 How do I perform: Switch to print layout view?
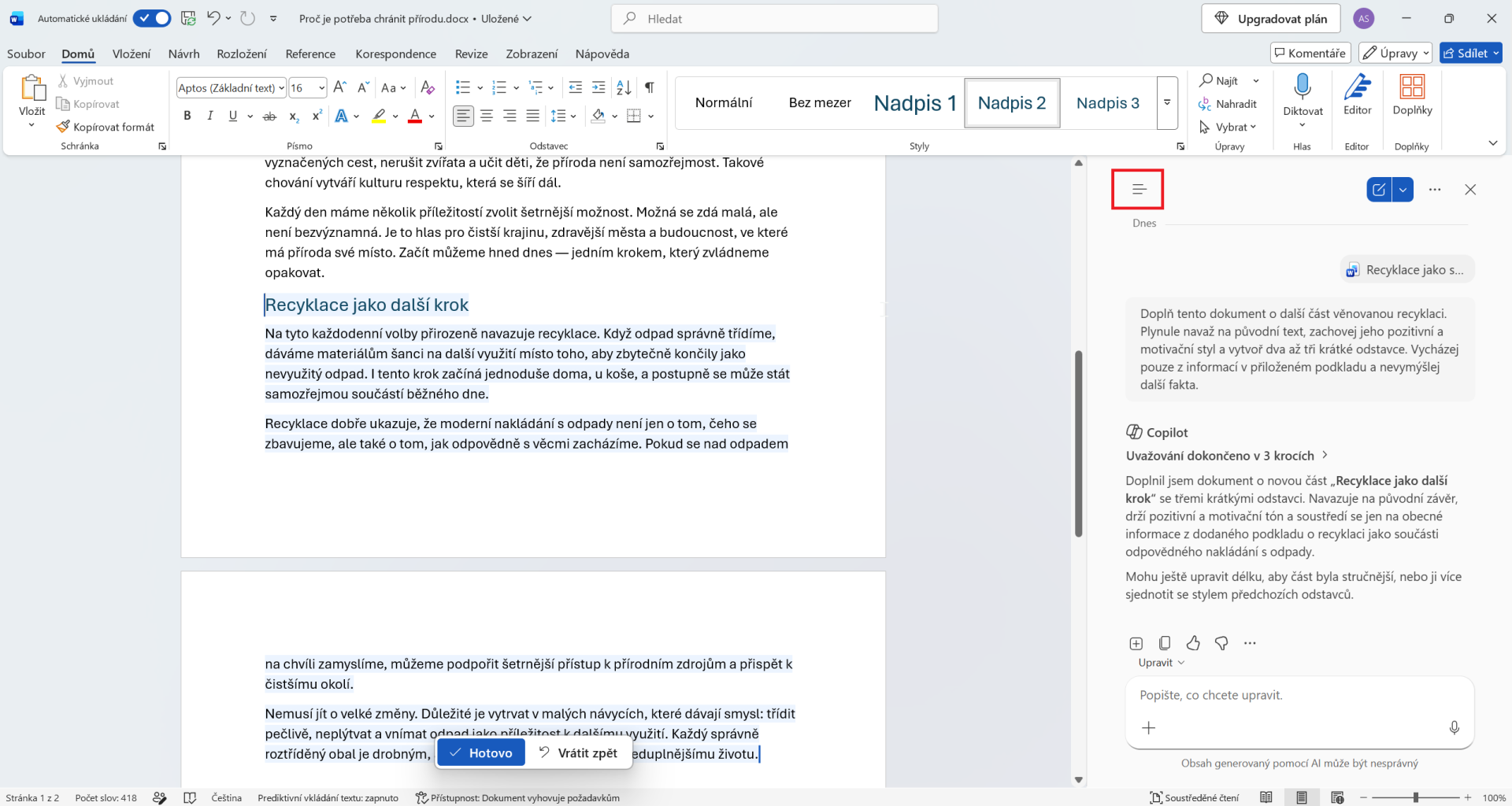click(x=1301, y=797)
